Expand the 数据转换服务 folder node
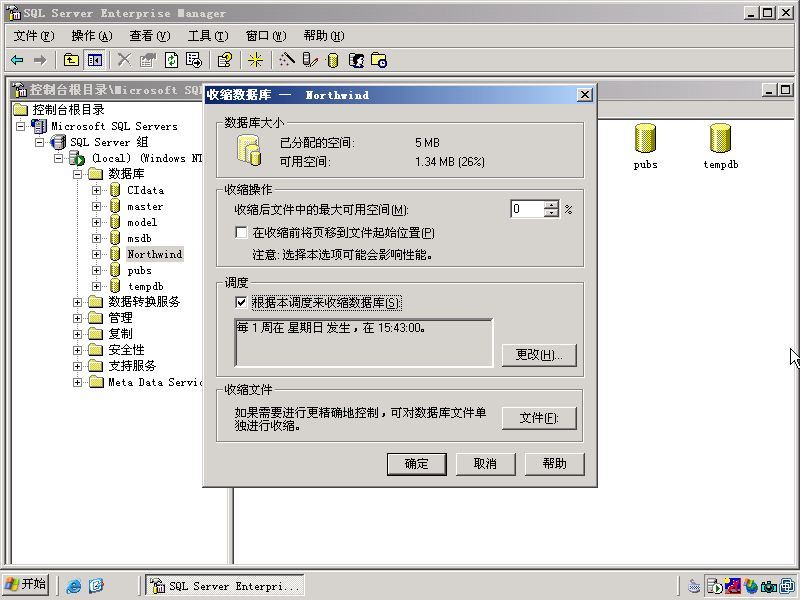The width and height of the screenshot is (800, 600). [x=78, y=302]
